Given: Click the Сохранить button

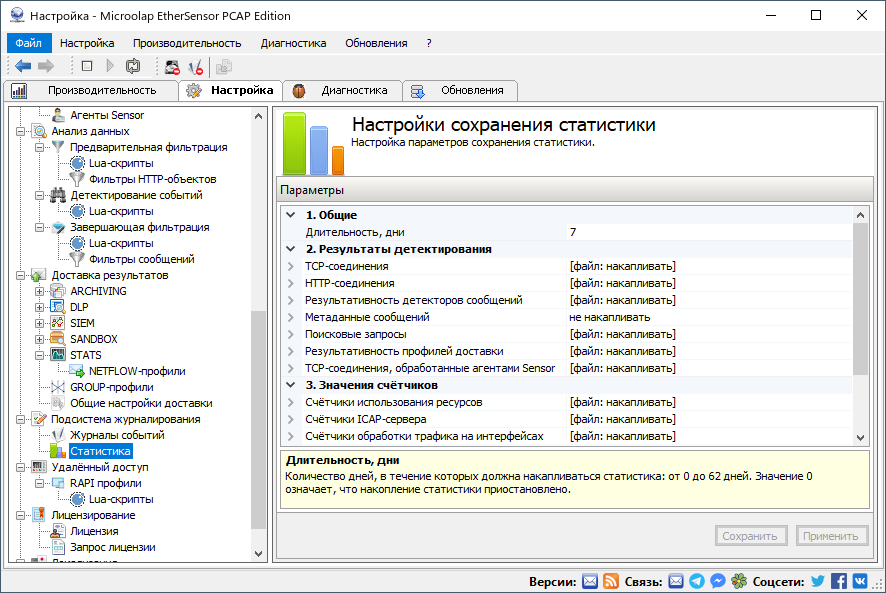Looking at the screenshot, I should (750, 535).
